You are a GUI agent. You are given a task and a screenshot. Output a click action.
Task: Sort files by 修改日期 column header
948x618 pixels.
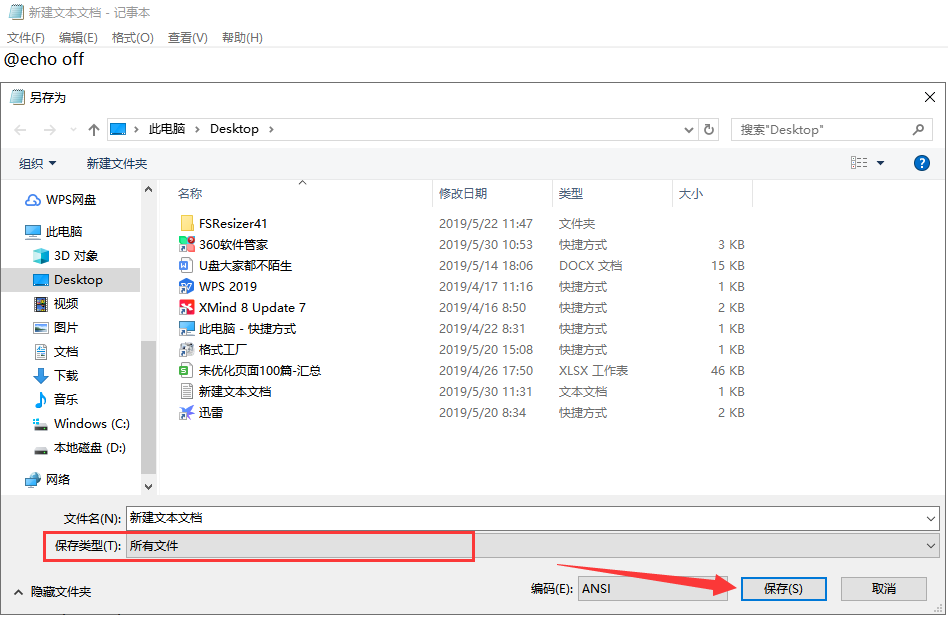point(462,194)
